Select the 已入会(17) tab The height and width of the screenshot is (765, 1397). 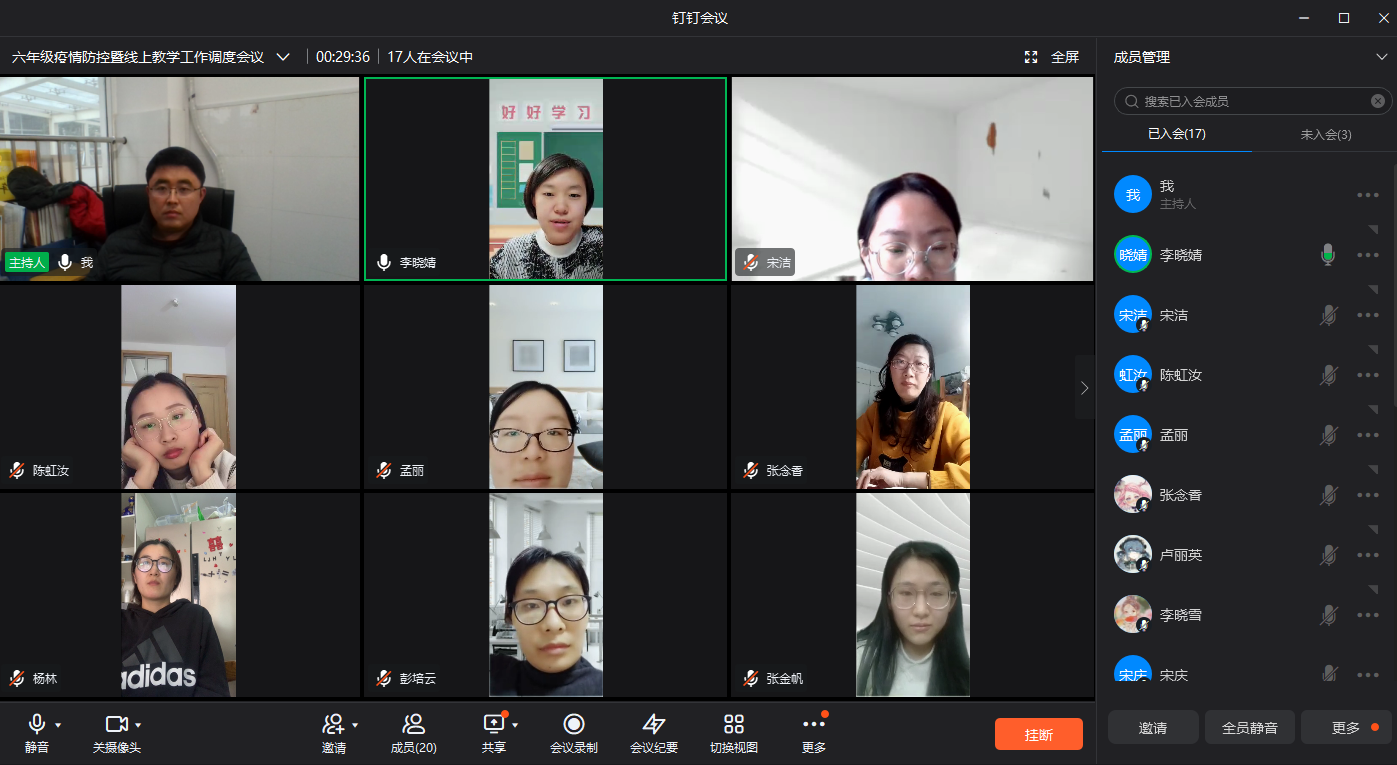(x=1176, y=134)
